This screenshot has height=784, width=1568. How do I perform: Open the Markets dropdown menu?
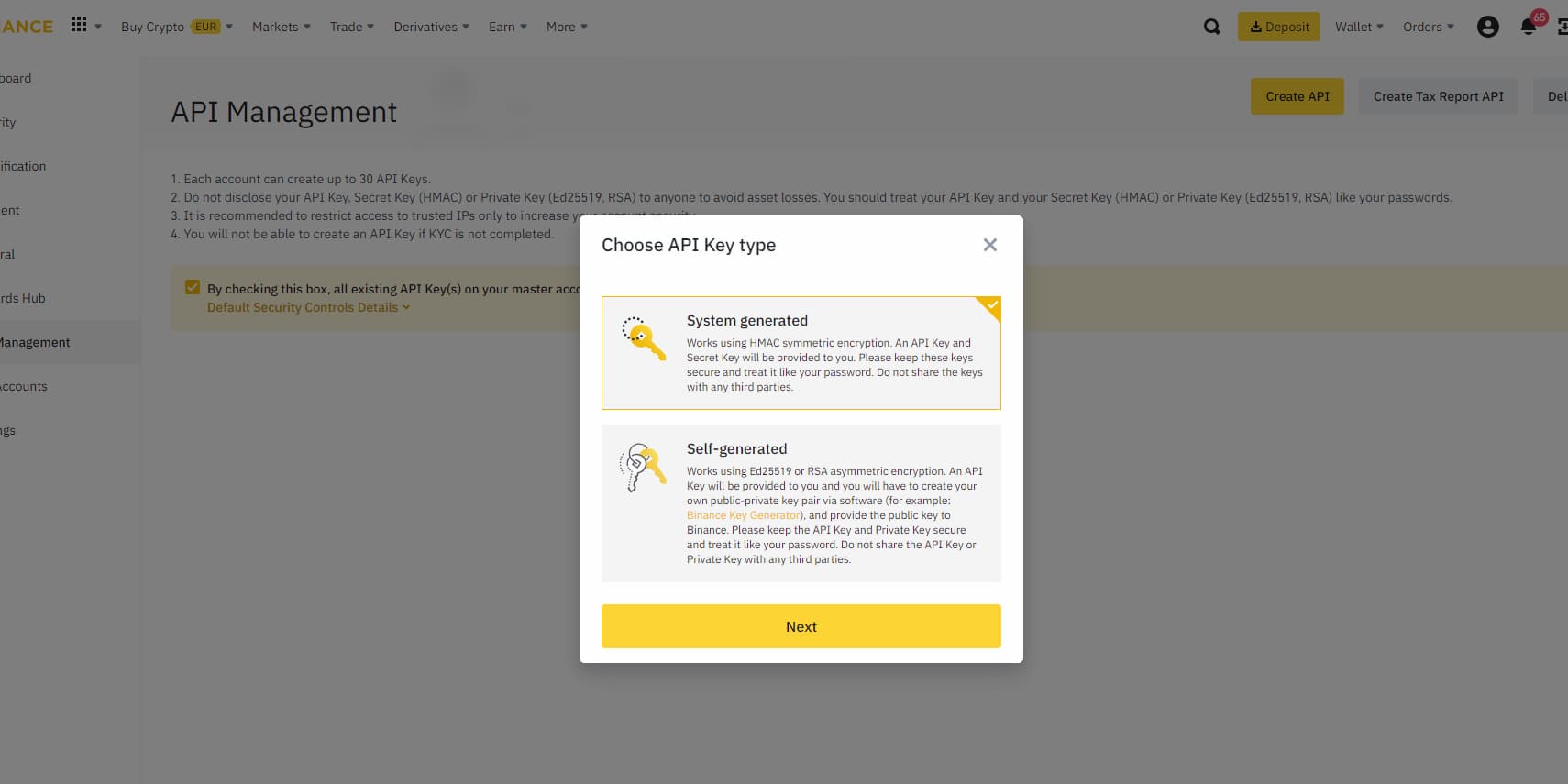pos(282,27)
